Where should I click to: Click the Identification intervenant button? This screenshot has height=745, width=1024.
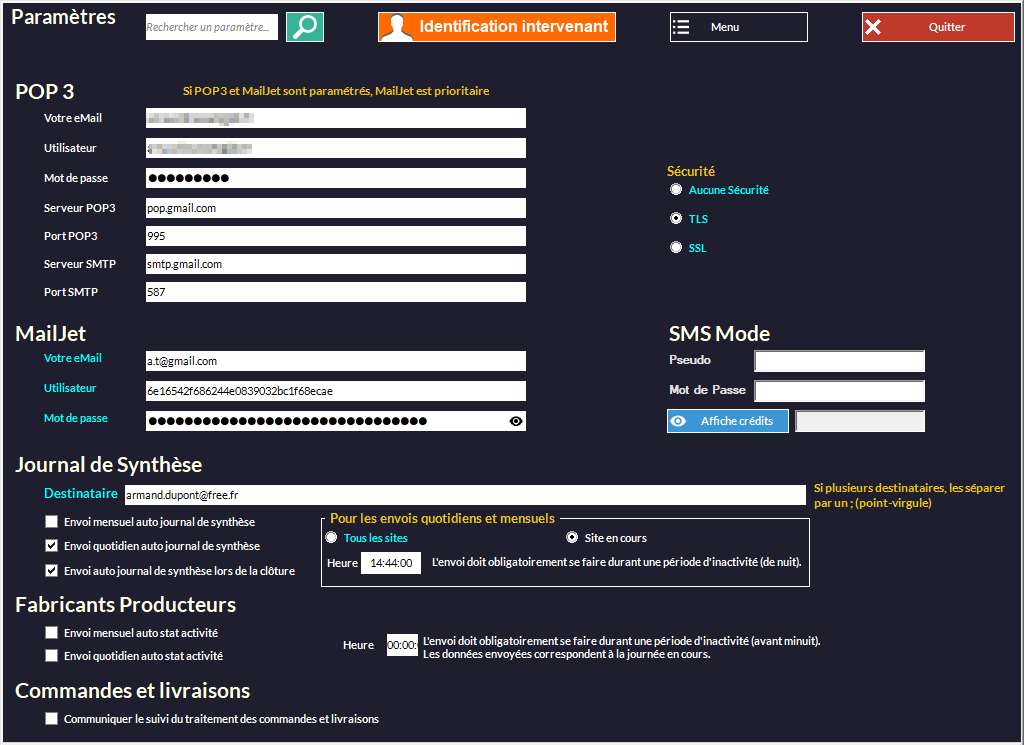click(x=496, y=27)
